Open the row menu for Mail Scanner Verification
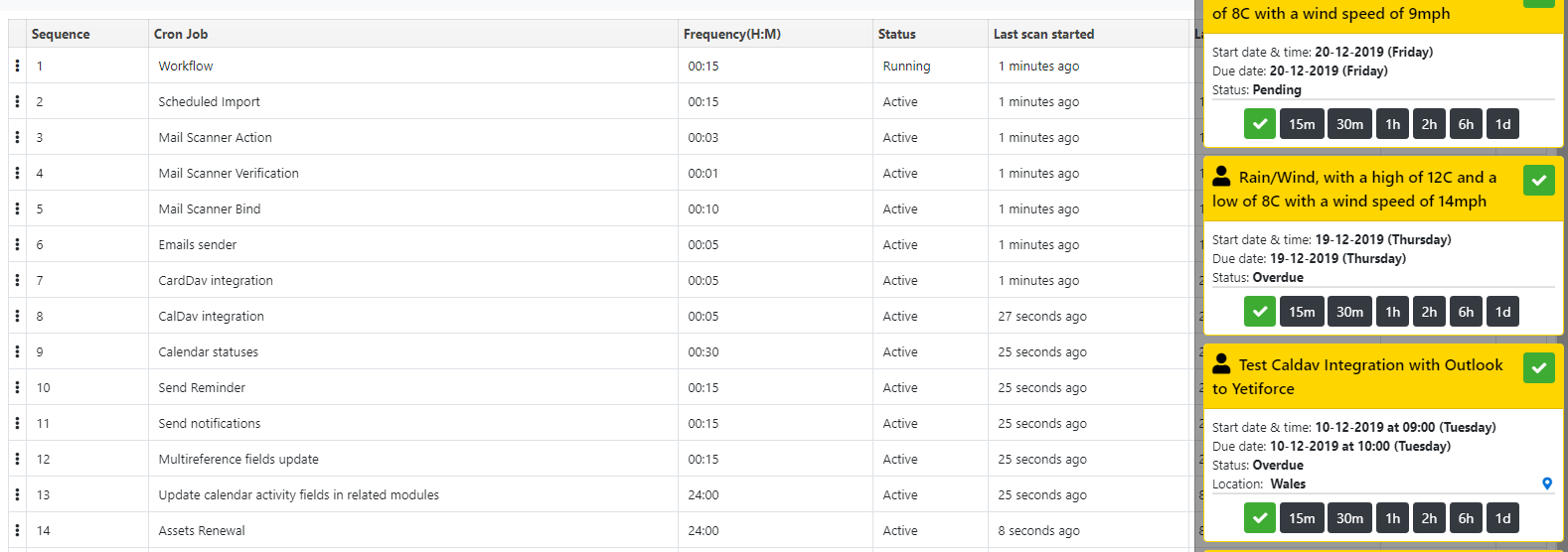This screenshot has height=552, width=1568. point(17,173)
